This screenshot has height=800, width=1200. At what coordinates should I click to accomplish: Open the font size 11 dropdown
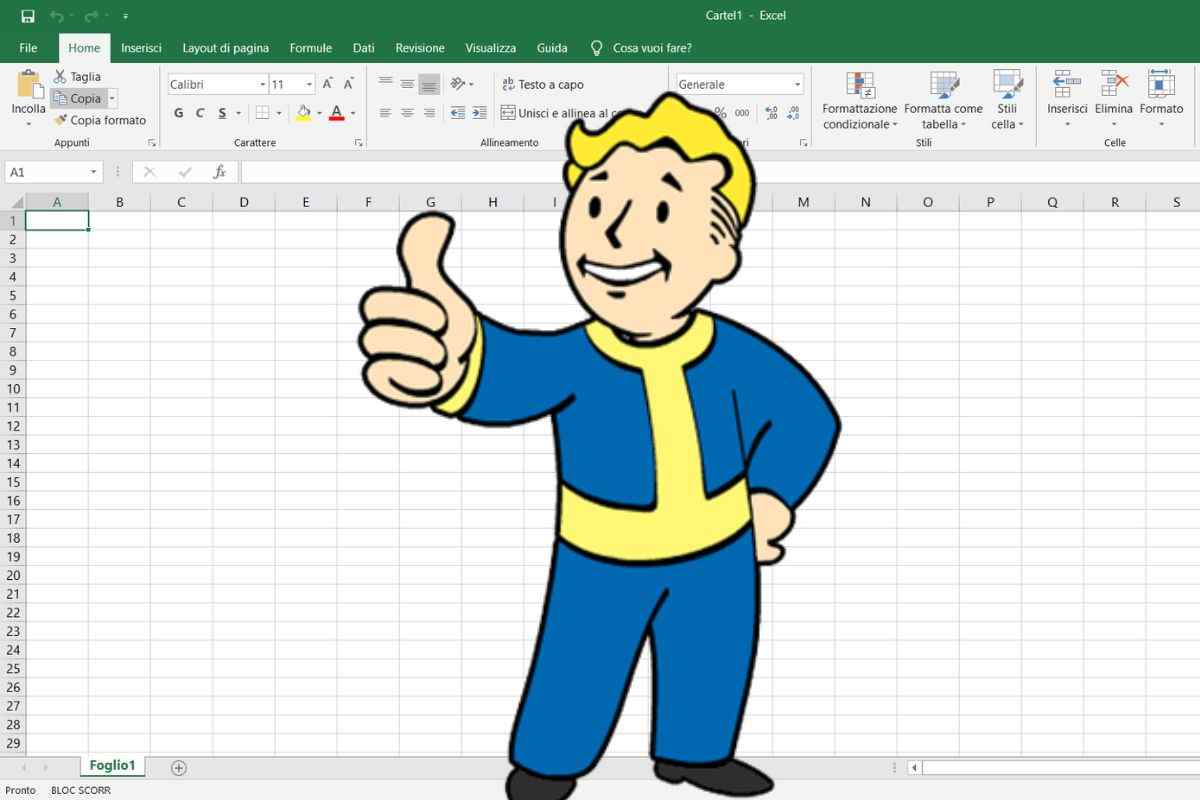click(309, 85)
